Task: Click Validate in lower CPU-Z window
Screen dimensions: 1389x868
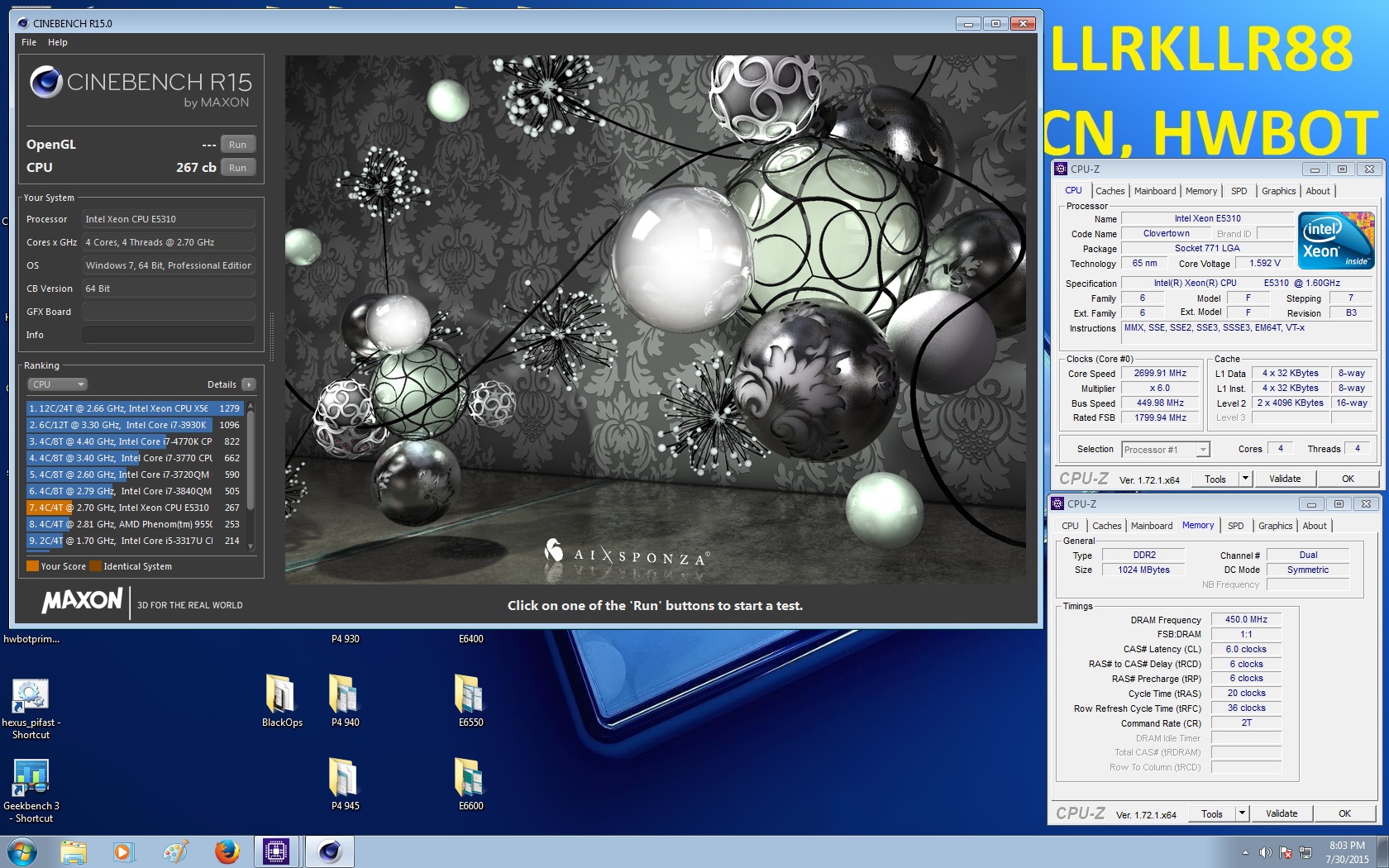Action: [1282, 813]
